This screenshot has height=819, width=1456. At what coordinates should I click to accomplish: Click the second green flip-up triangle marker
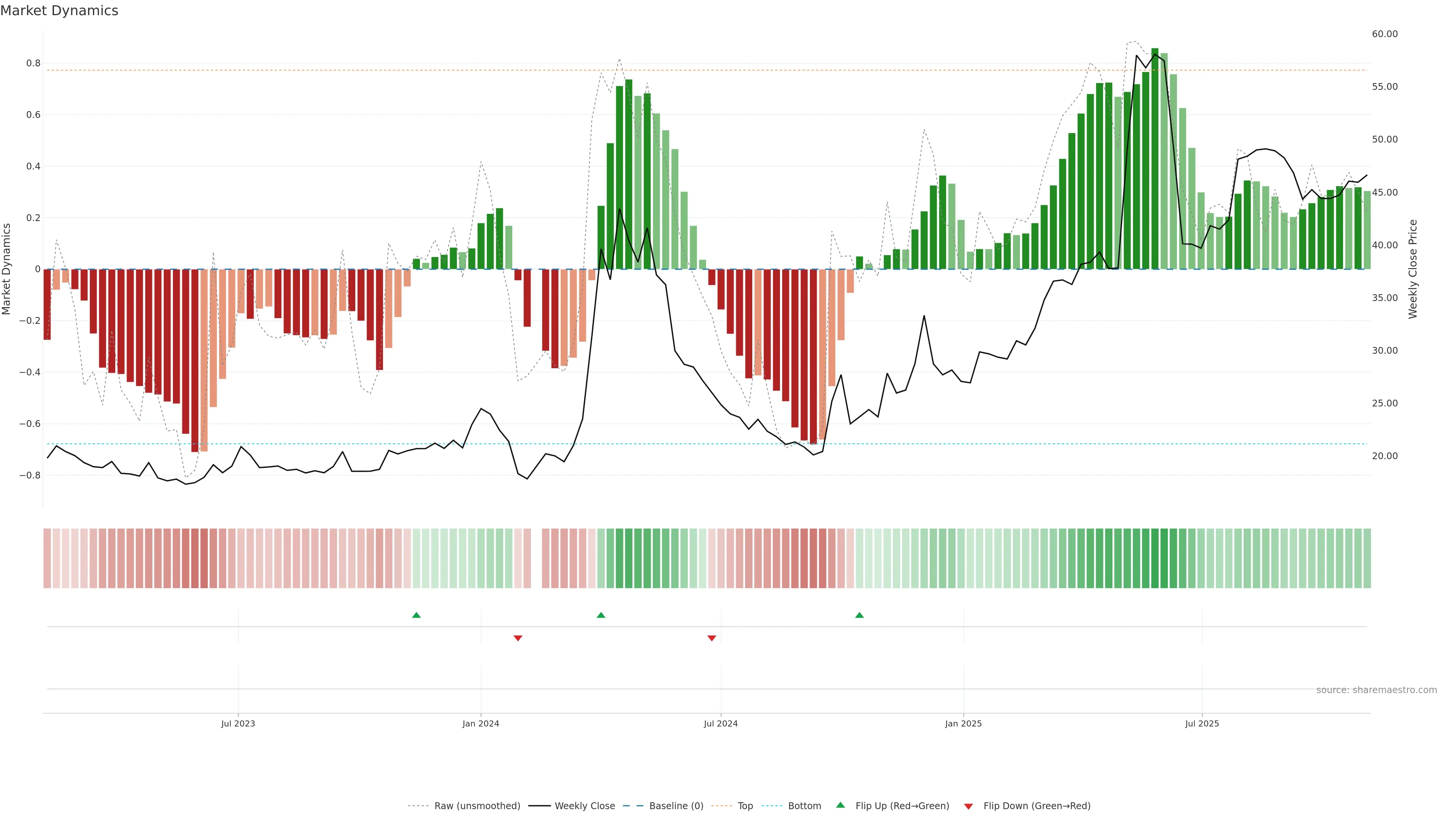point(601,615)
